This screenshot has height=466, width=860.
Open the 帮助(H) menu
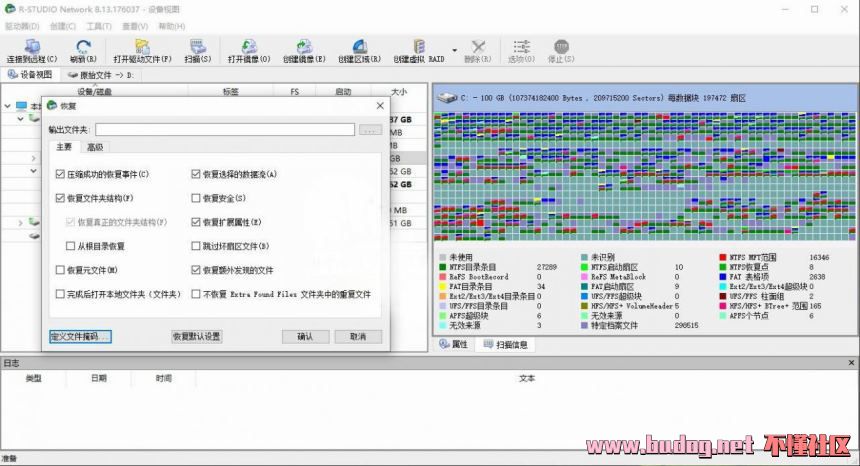[172, 26]
